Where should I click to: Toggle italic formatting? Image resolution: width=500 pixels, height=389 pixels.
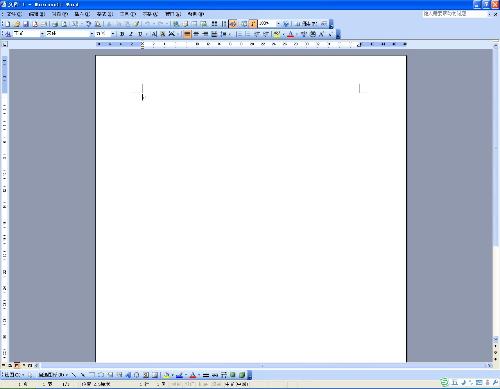131,34
